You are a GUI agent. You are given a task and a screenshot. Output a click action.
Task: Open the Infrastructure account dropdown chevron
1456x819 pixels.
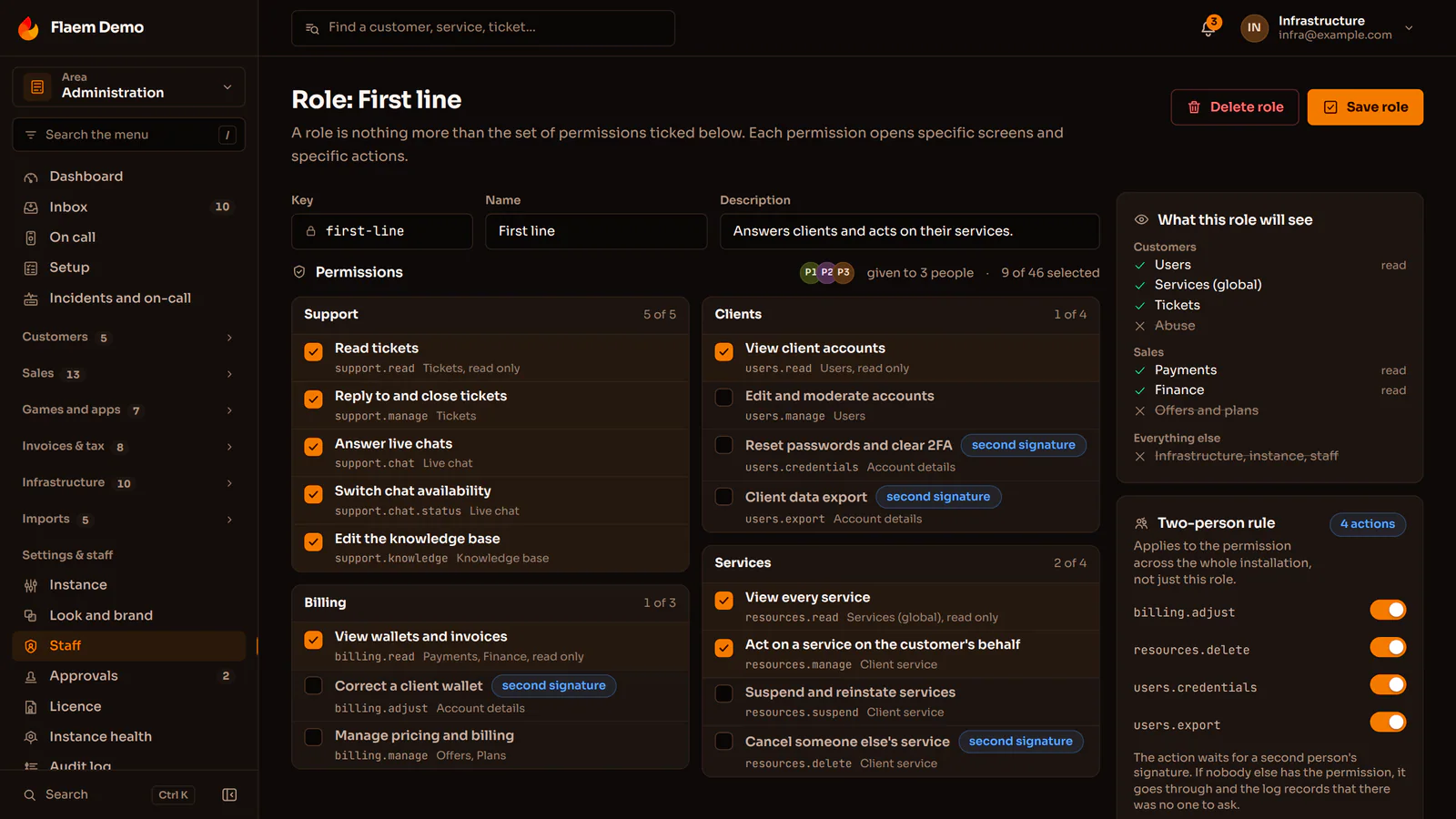pos(1409,28)
